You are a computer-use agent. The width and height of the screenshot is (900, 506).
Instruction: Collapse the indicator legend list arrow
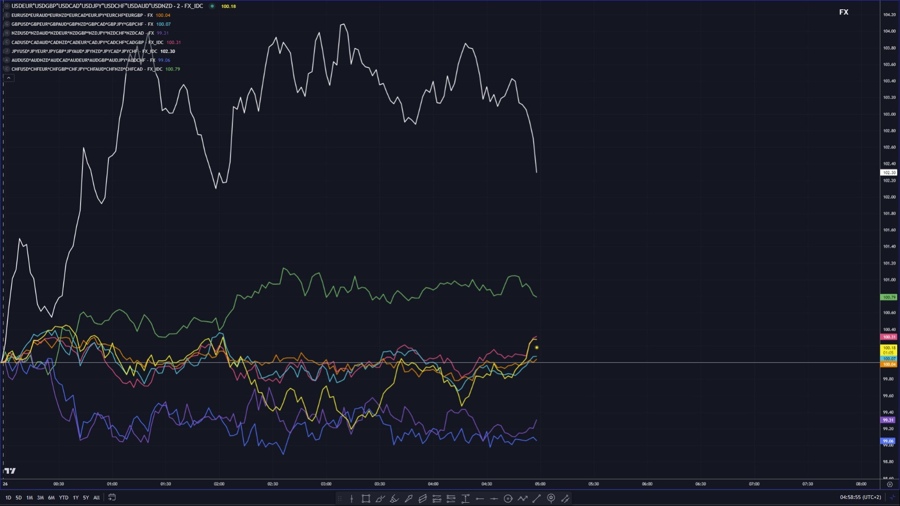tap(8, 78)
